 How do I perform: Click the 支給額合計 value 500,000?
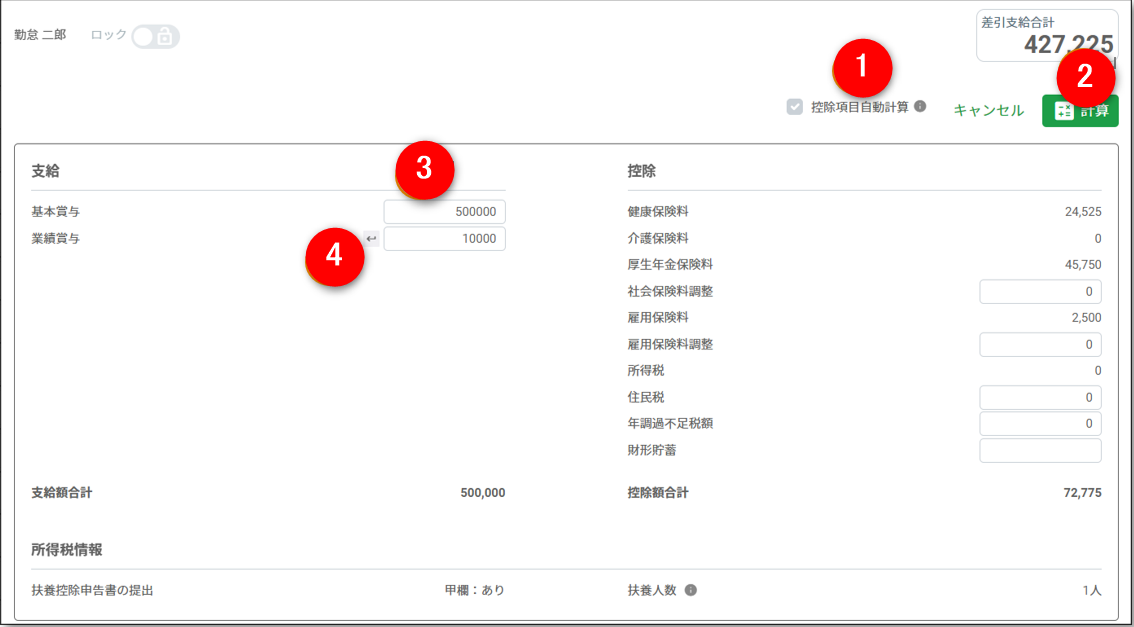[x=482, y=493]
